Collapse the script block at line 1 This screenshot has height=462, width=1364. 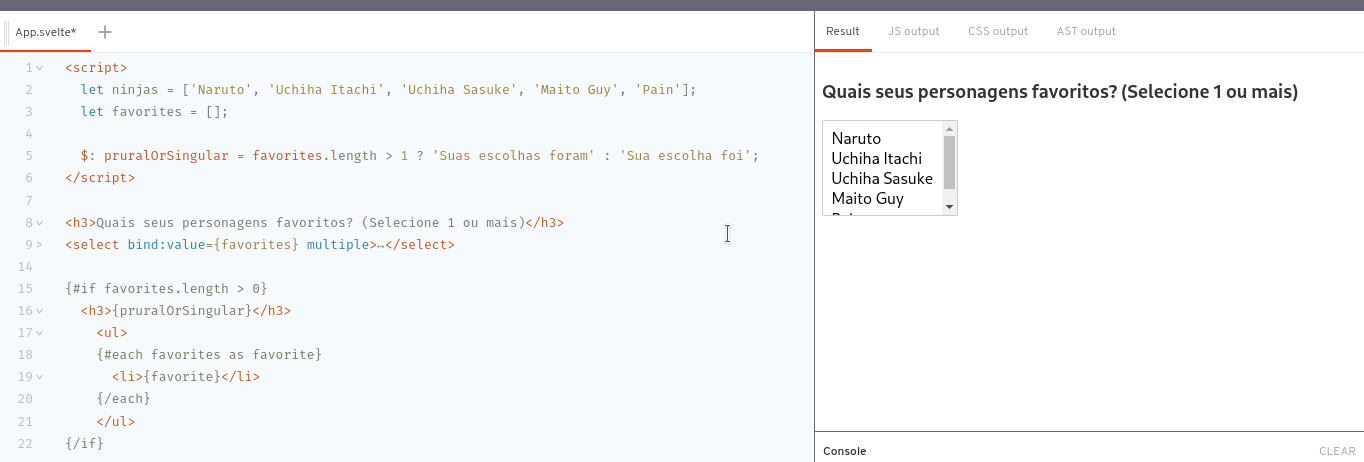pyautogui.click(x=40, y=68)
